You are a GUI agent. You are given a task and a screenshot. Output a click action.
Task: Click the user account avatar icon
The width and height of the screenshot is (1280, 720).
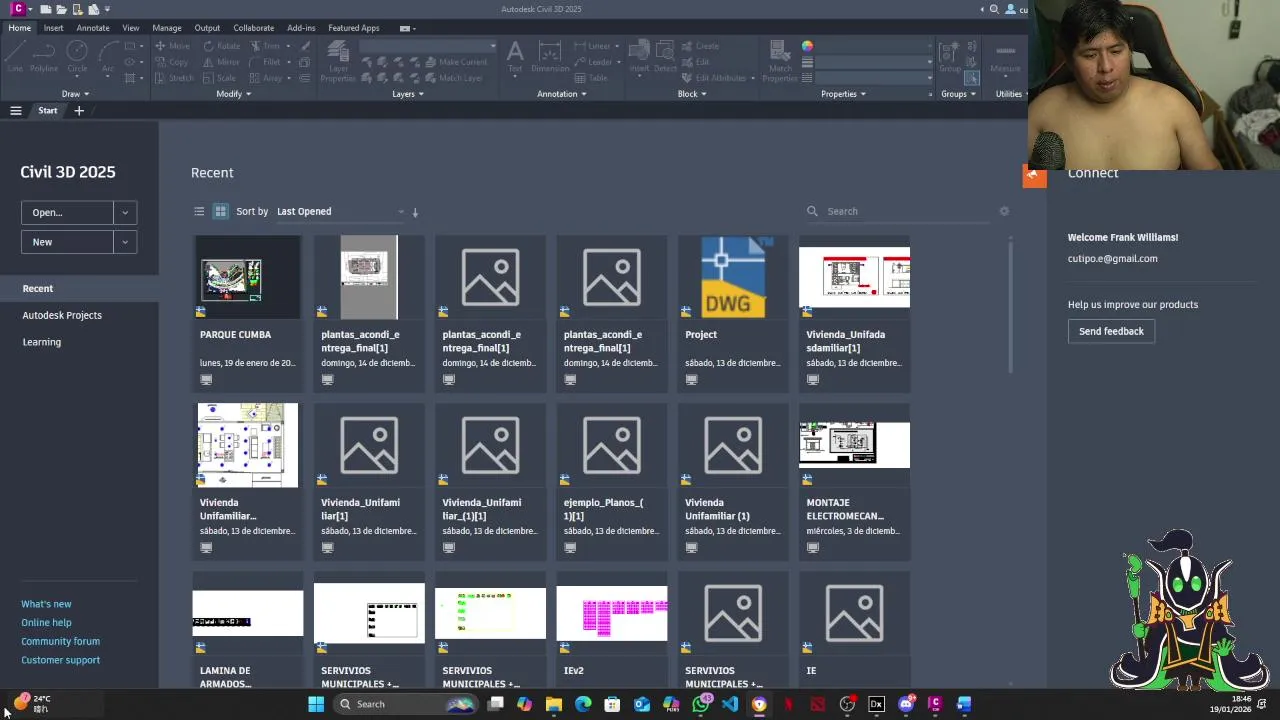click(x=1010, y=9)
